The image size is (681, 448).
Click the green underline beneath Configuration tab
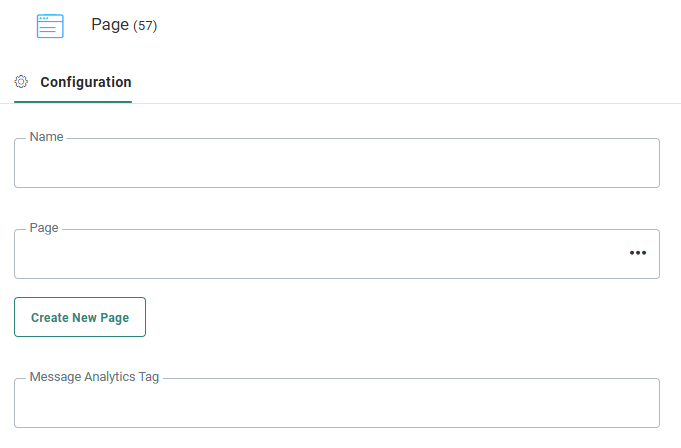73,101
